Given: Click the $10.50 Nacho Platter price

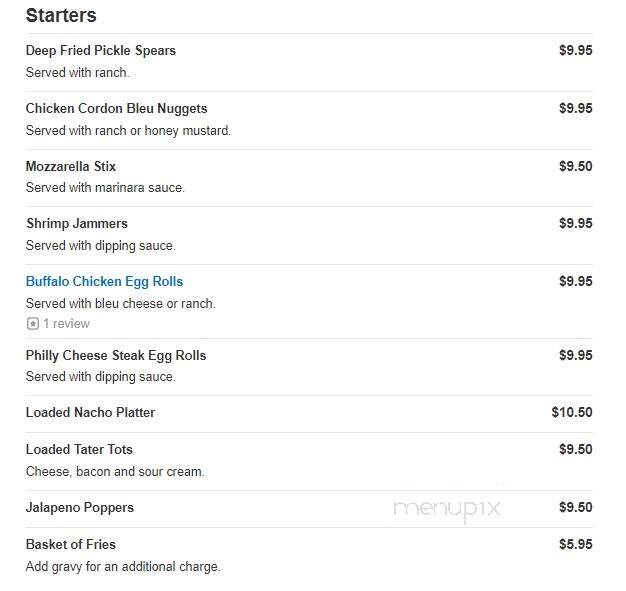Looking at the screenshot, I should [572, 413].
